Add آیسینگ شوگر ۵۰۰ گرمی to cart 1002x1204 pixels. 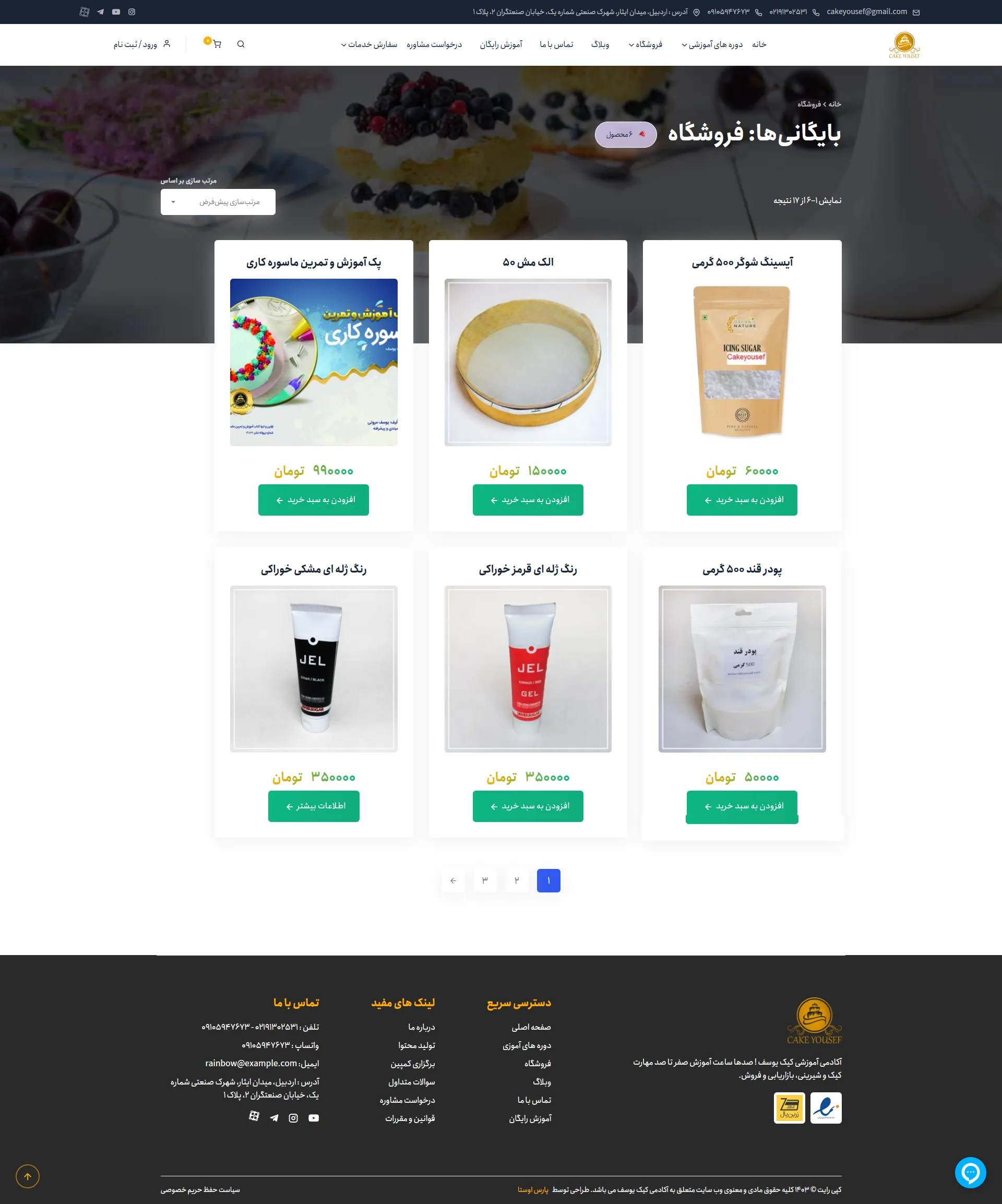point(742,500)
